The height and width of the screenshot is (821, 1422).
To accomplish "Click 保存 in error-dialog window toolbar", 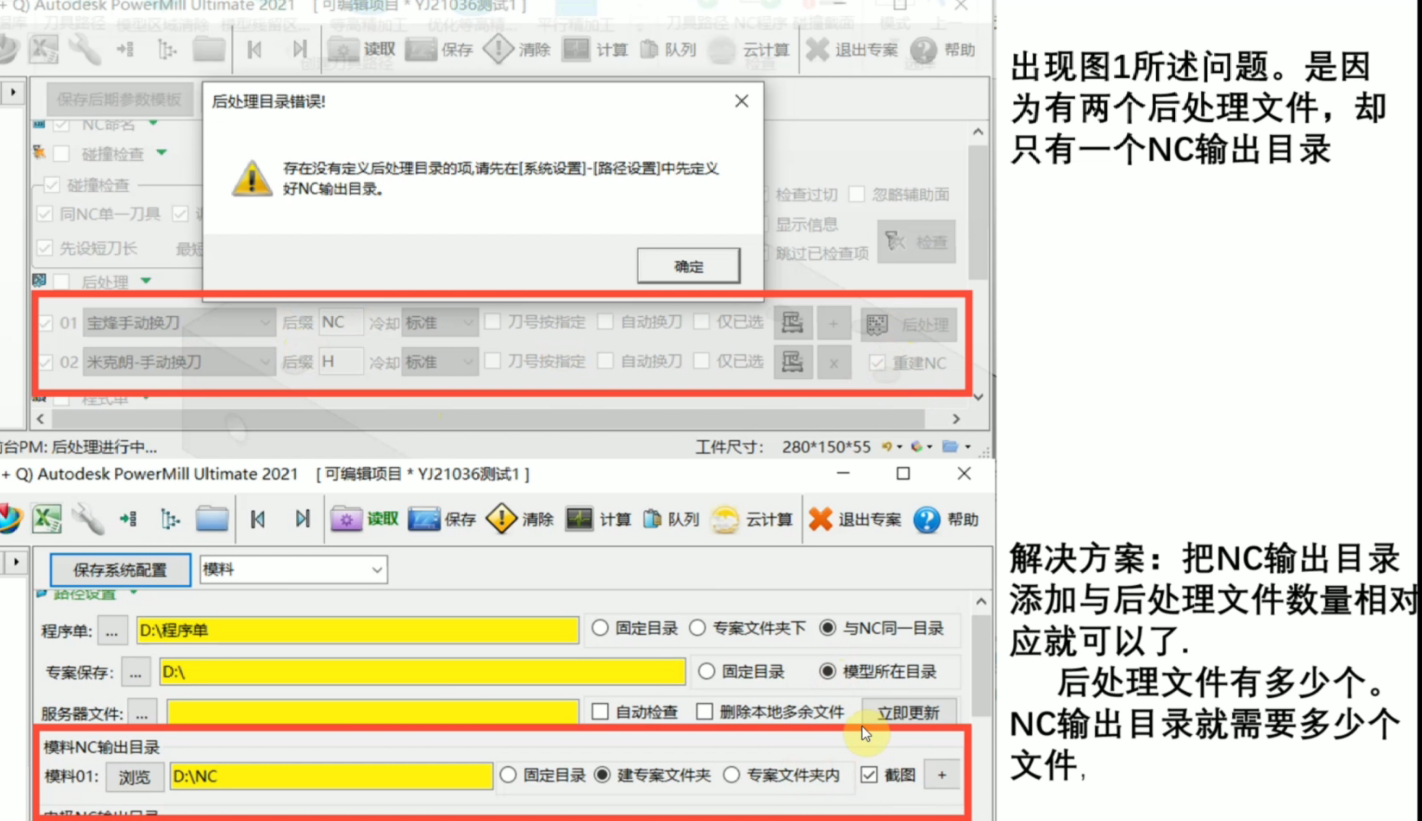I will pyautogui.click(x=438, y=49).
